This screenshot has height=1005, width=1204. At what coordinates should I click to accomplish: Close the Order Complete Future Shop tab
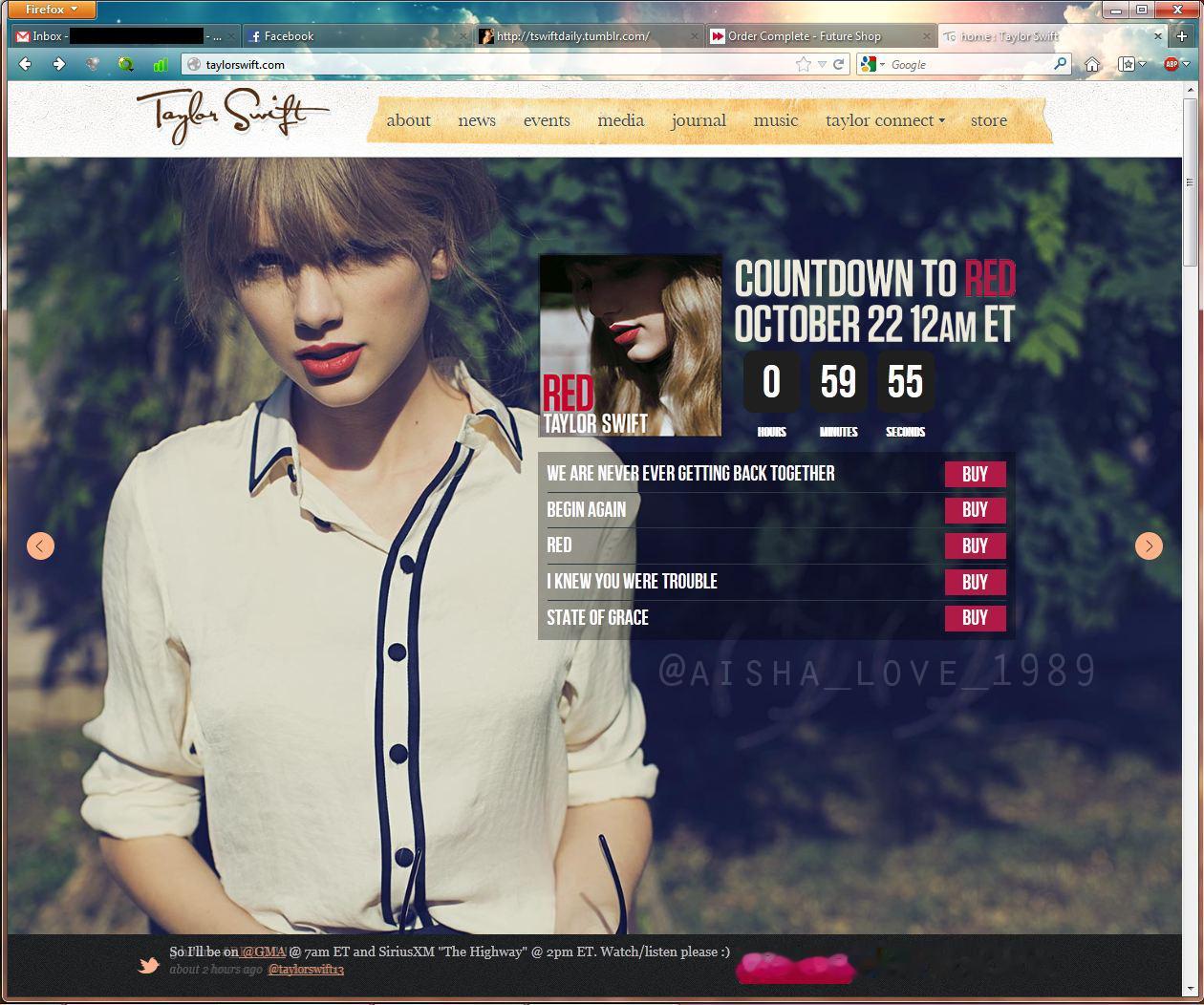(925, 36)
